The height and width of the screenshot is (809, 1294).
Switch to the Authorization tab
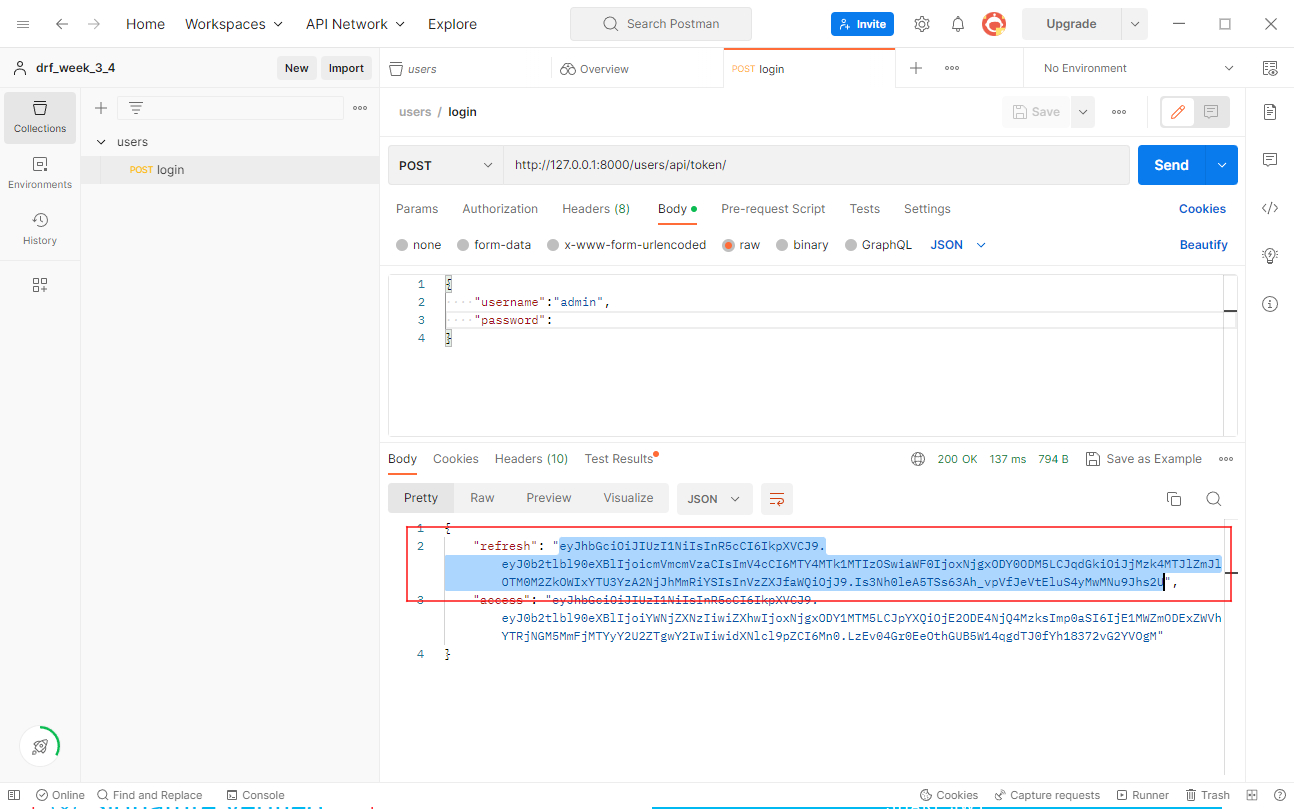pos(500,209)
